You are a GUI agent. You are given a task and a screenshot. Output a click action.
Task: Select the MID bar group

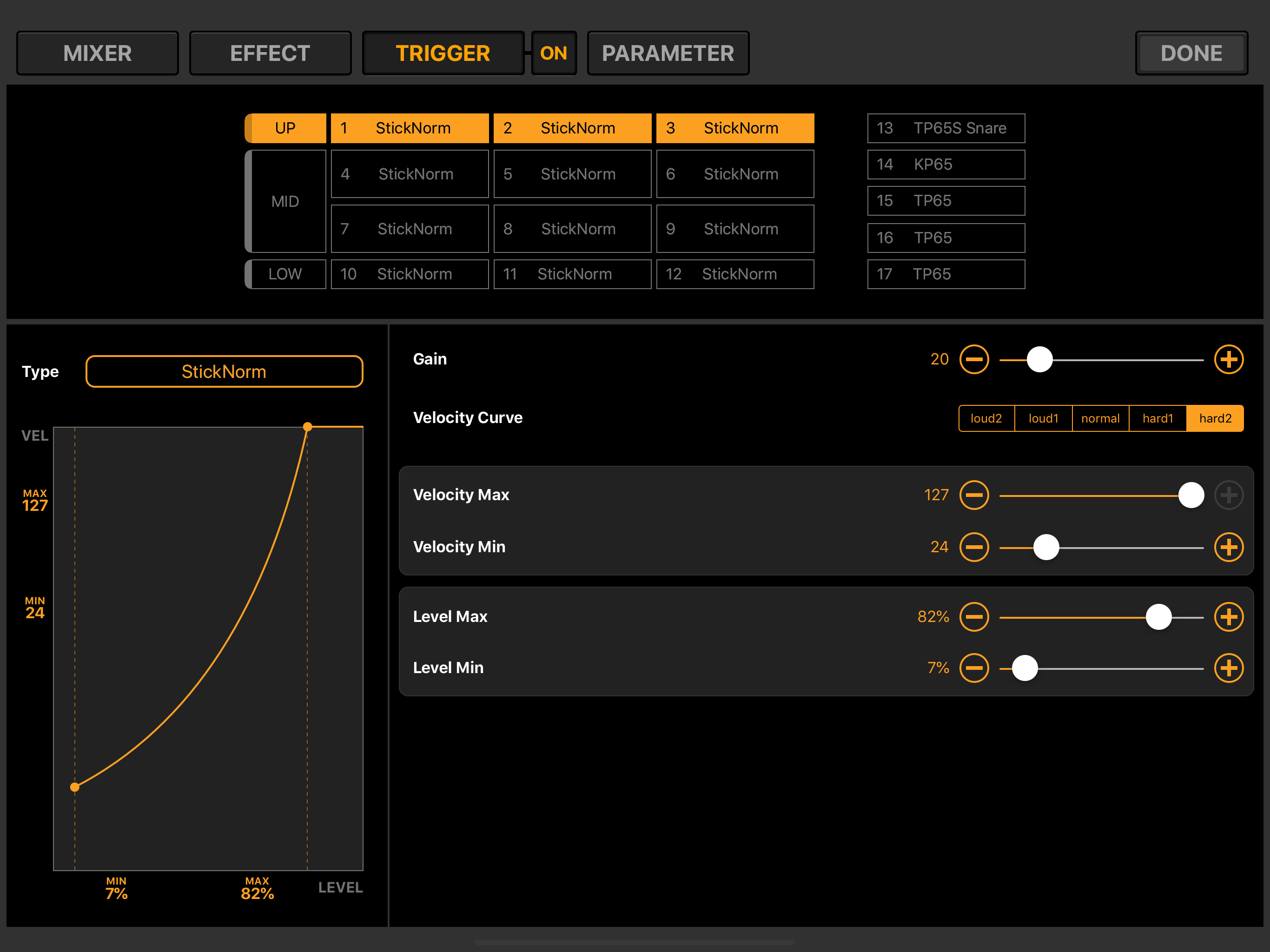coord(285,202)
